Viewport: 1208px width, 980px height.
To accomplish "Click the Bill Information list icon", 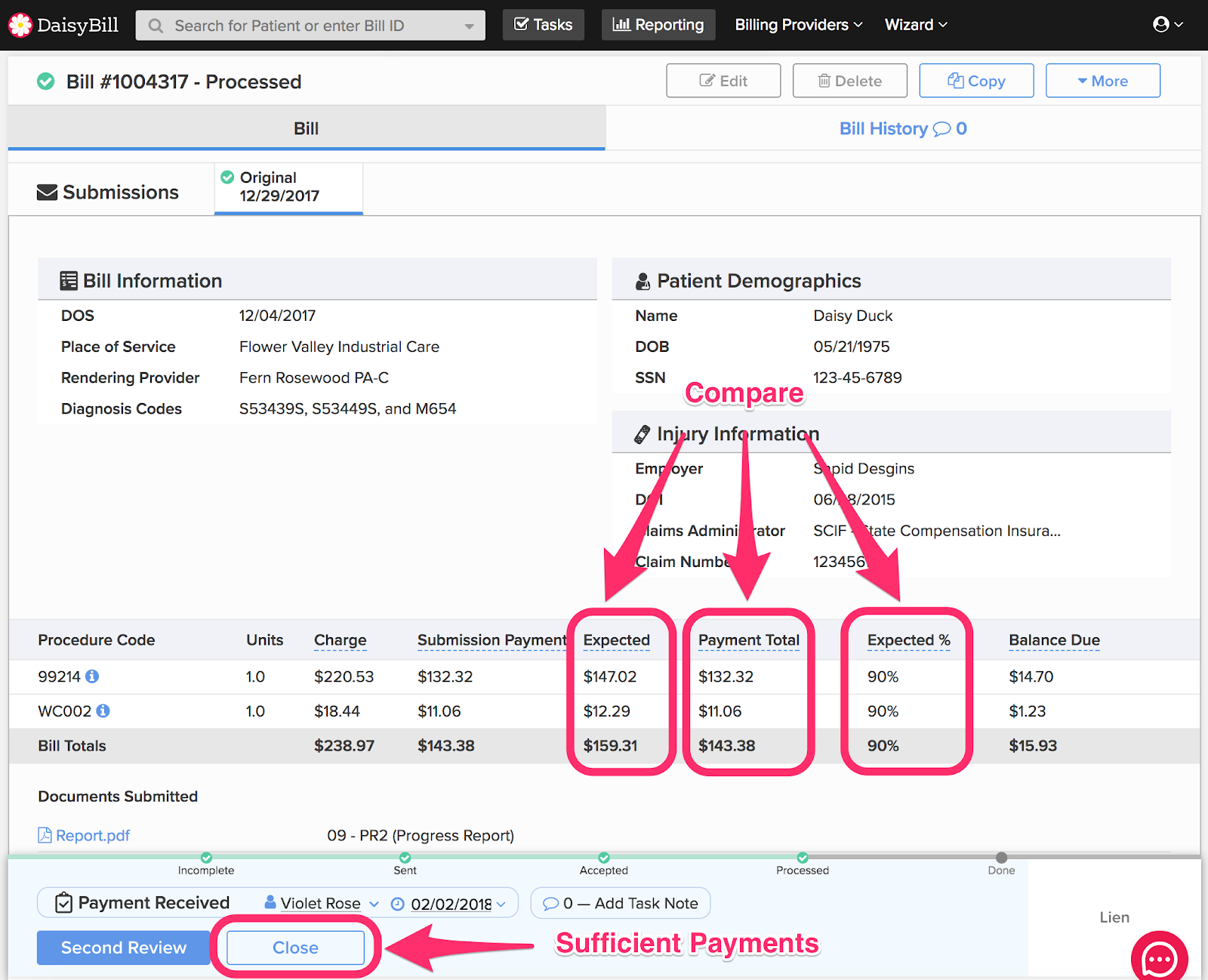I will (69, 281).
